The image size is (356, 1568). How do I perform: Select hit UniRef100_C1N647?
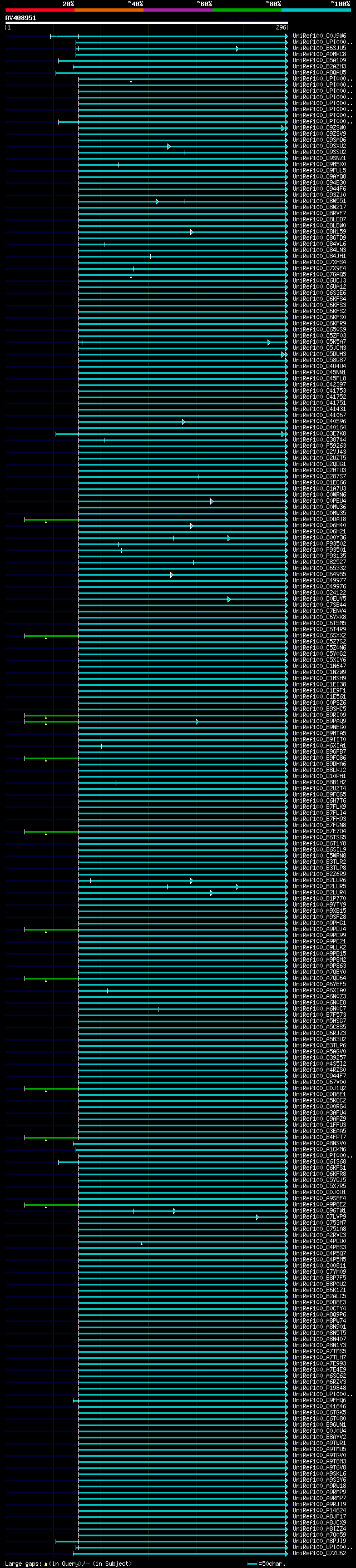(319, 666)
